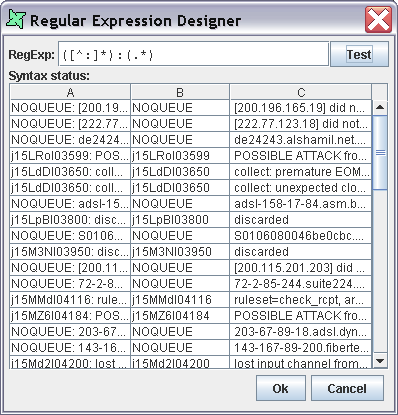Image resolution: width=398 pixels, height=415 pixels.
Task: Select column header B
Action: [x=180, y=92]
